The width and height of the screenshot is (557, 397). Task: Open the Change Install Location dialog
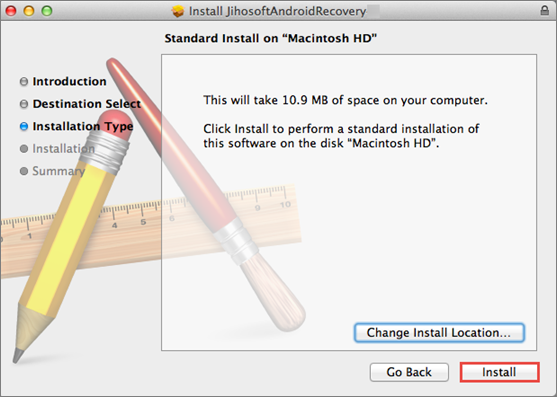coord(439,333)
